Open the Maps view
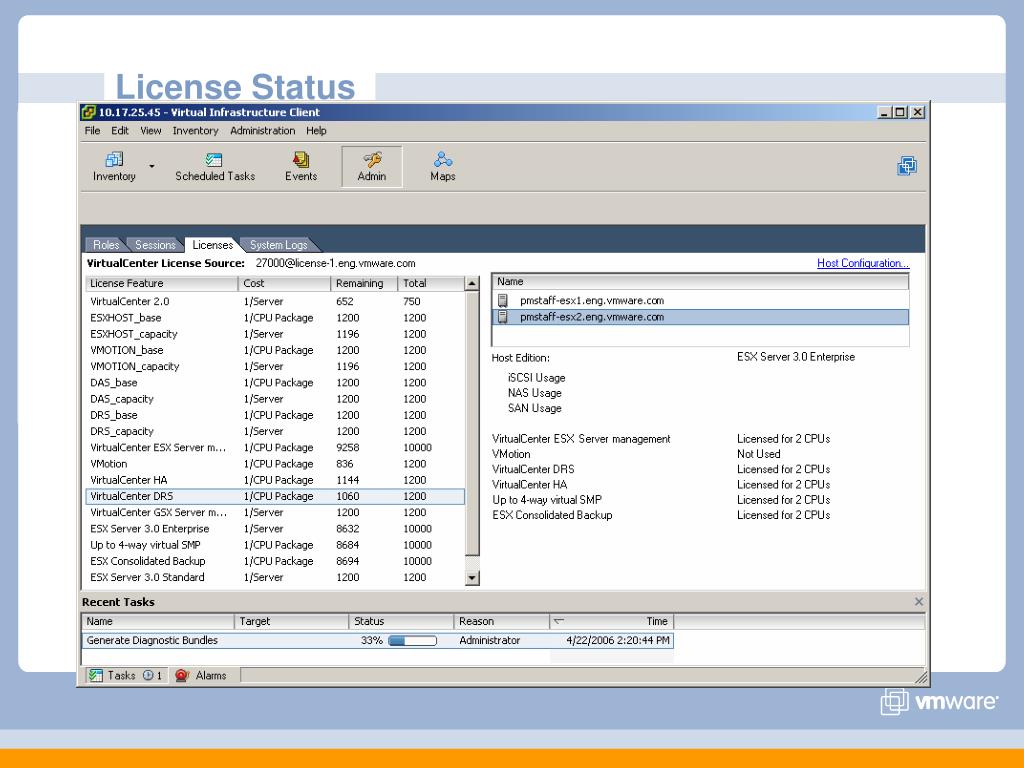This screenshot has height=768, width=1024. point(443,167)
